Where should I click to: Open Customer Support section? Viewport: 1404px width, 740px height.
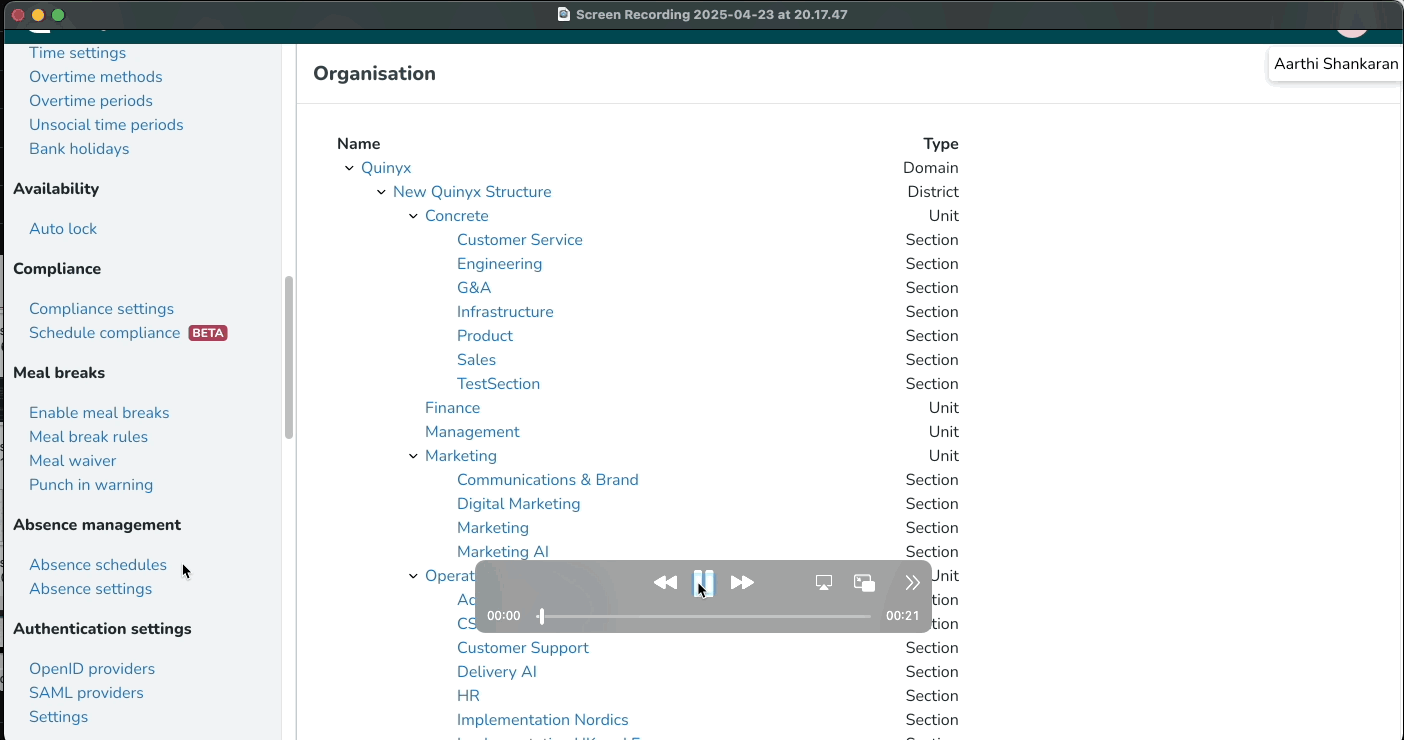(523, 648)
